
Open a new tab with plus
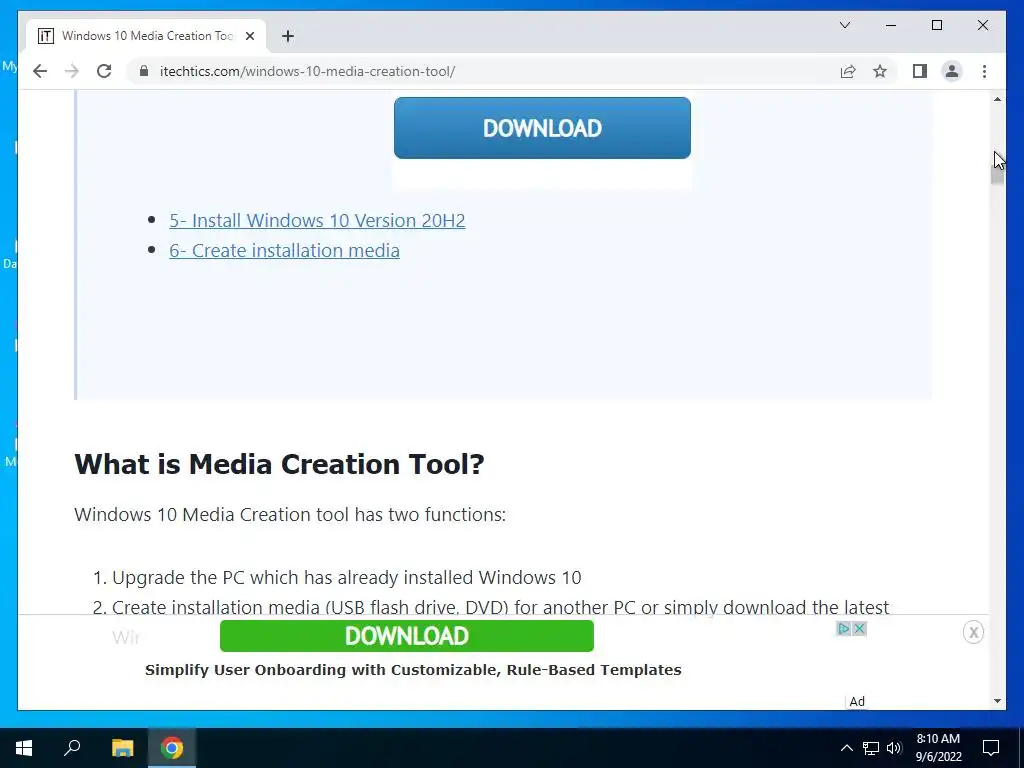coord(287,36)
